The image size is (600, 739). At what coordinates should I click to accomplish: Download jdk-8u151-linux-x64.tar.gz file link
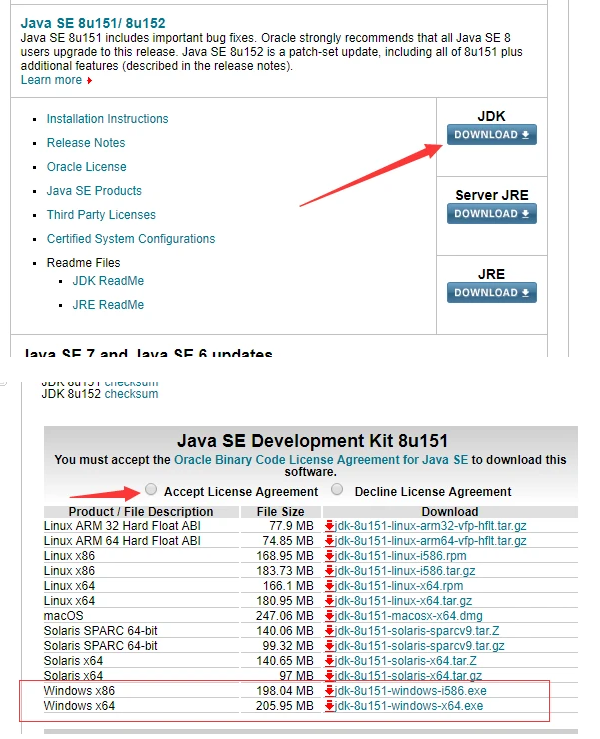click(x=403, y=601)
